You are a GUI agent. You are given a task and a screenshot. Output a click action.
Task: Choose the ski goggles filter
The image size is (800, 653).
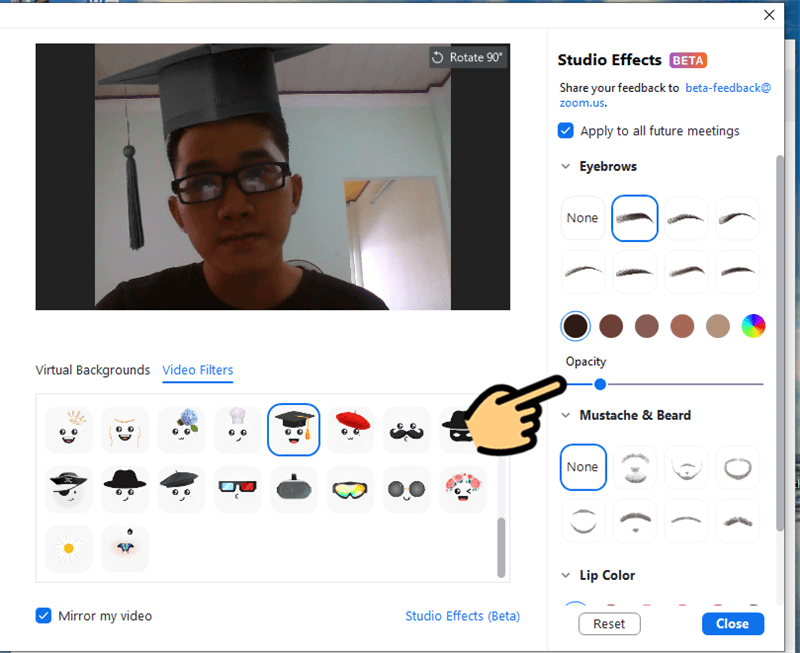pos(351,489)
